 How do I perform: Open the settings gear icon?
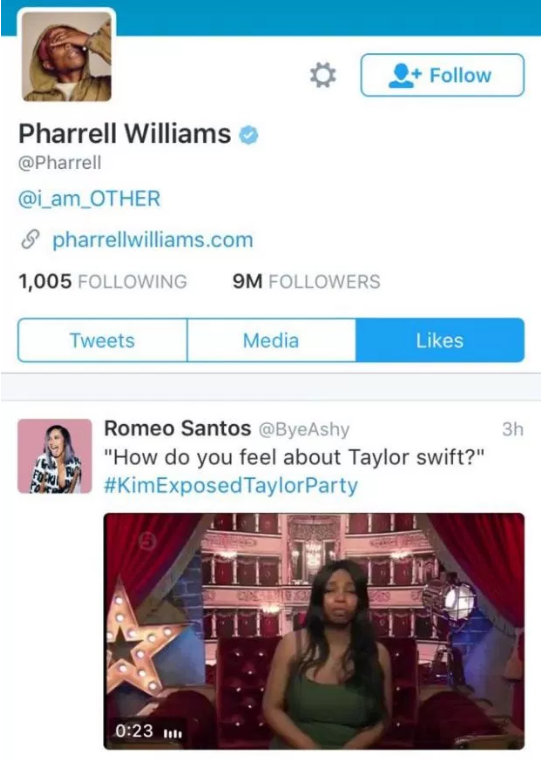[323, 75]
